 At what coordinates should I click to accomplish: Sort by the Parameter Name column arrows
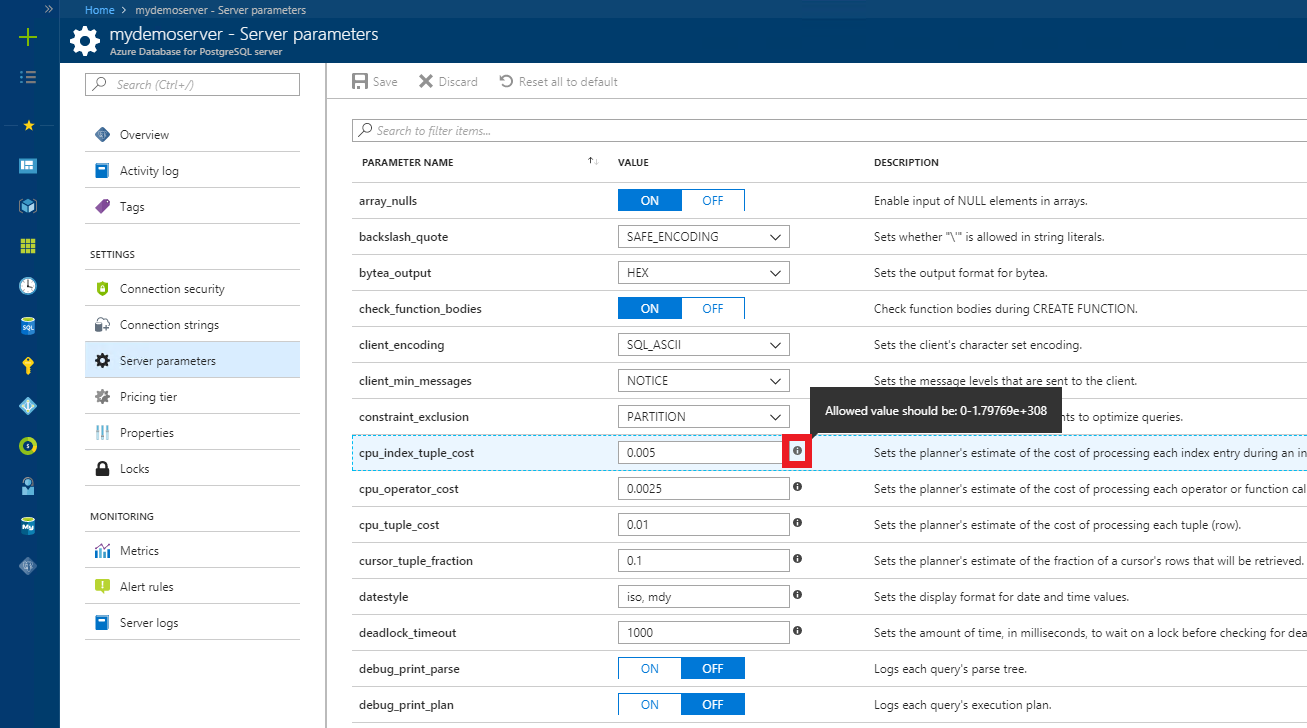coord(592,162)
